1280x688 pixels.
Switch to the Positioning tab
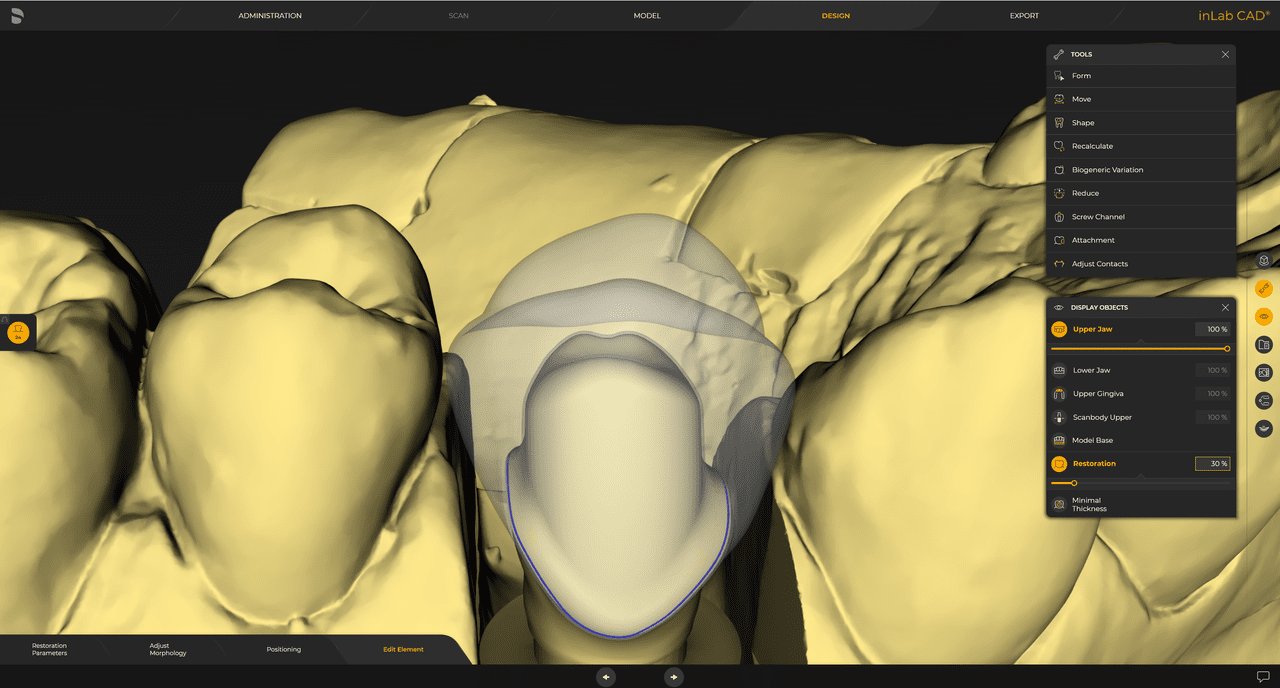coord(283,649)
